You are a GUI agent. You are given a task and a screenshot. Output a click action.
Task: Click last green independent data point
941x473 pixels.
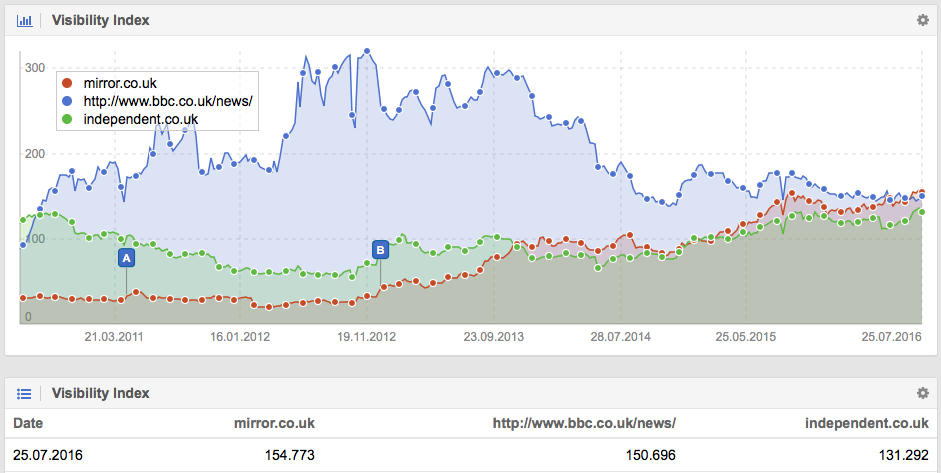click(x=922, y=212)
